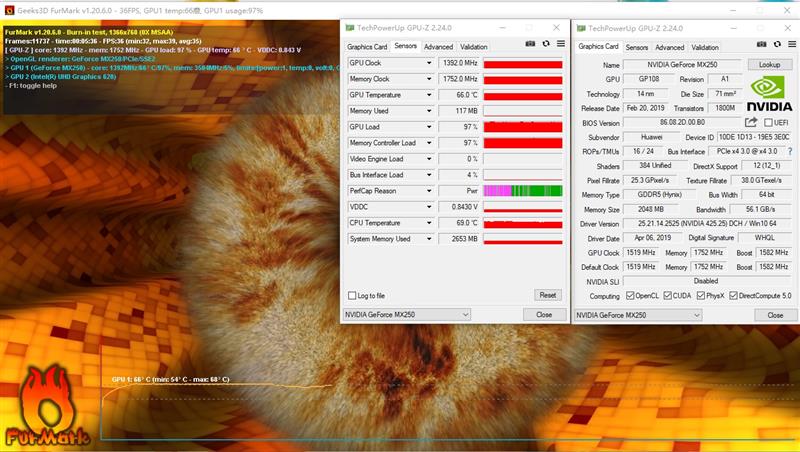Screen dimensions: 800x452
Task: Open the GPU Load sensor dropdown
Action: click(429, 127)
